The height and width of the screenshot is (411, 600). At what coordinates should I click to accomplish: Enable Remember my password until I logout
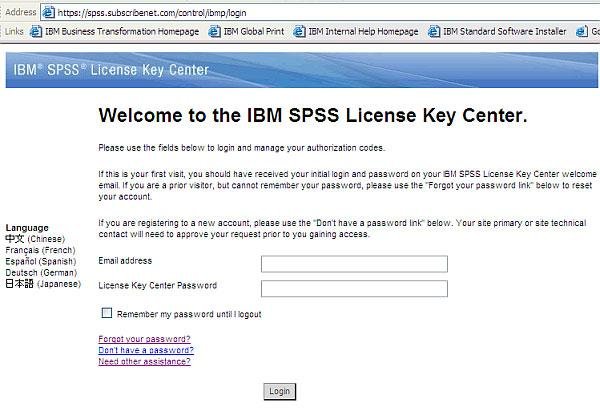point(107,313)
